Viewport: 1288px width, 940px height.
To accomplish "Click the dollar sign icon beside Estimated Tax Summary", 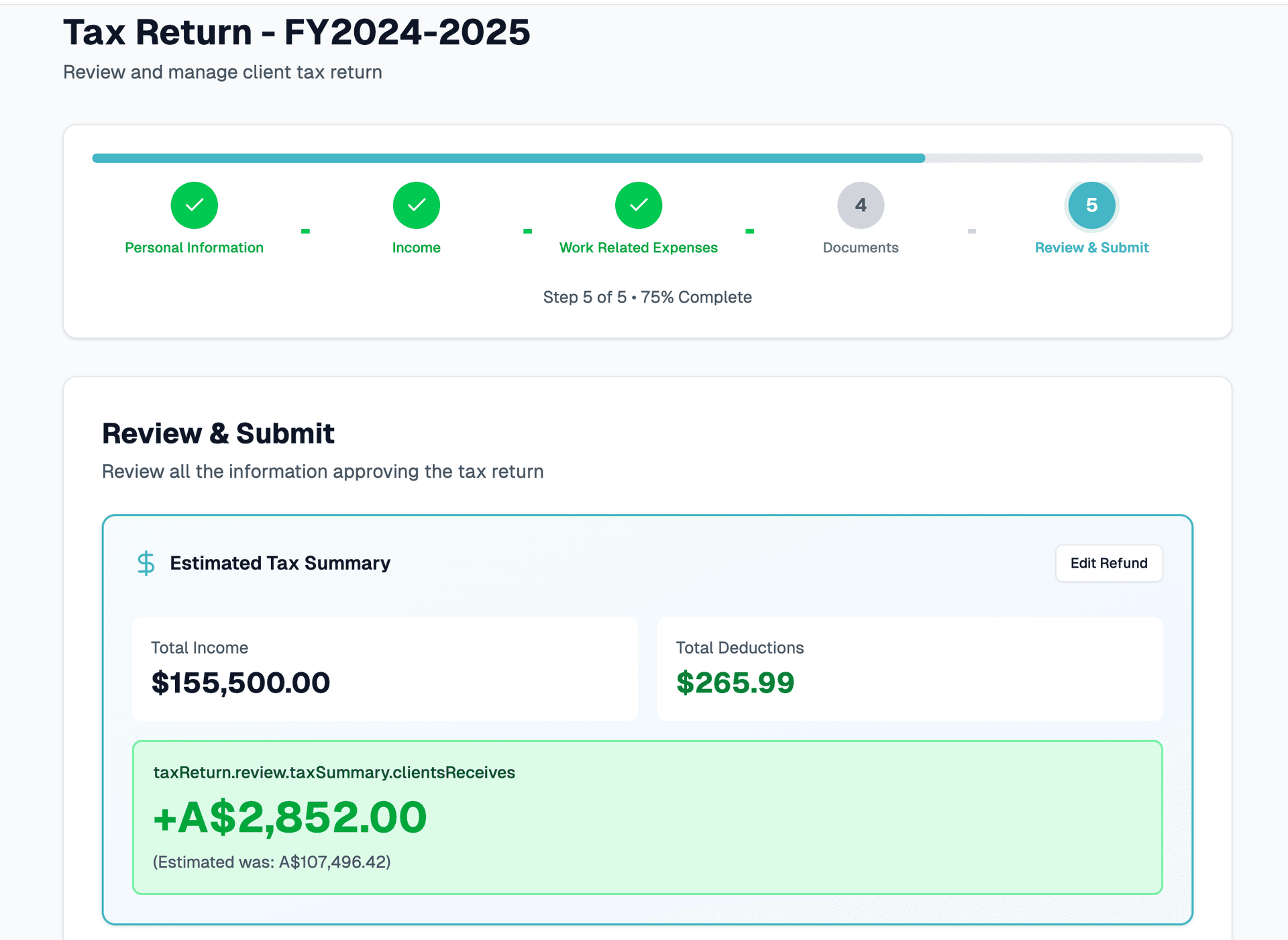I will (x=146, y=563).
